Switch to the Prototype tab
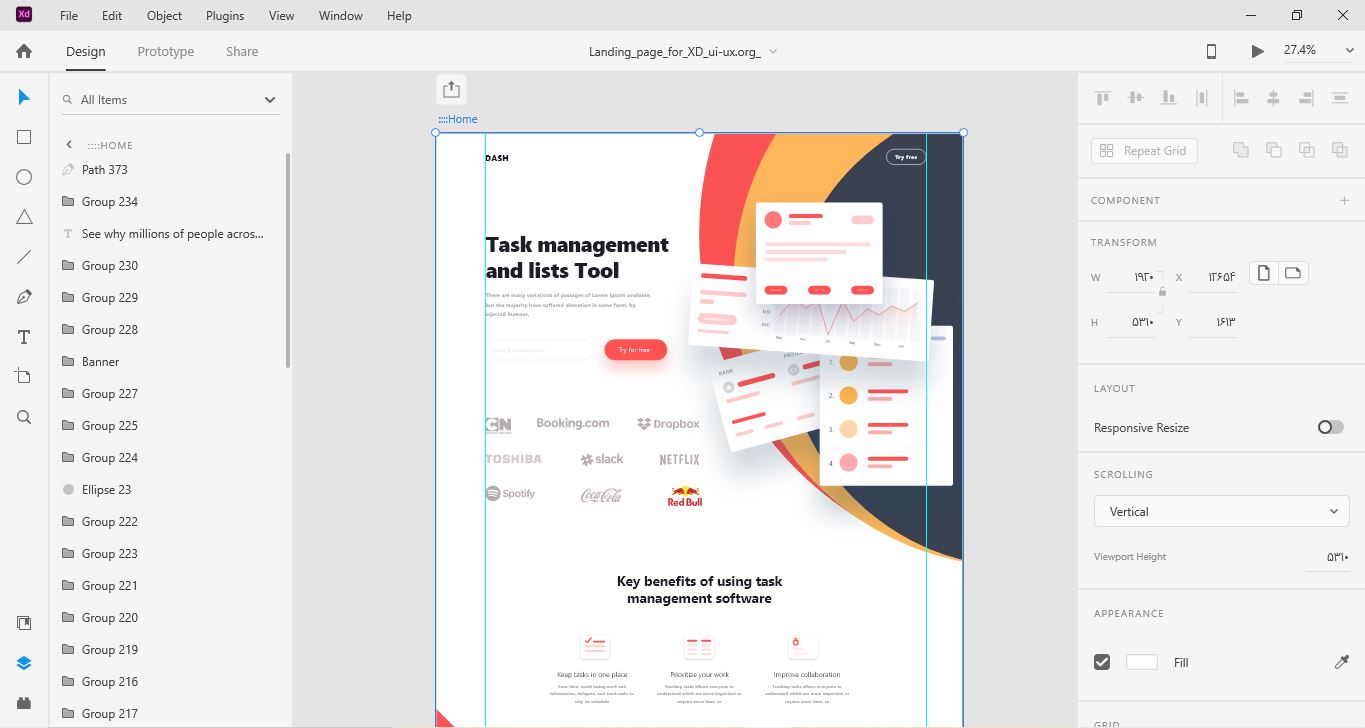The height and width of the screenshot is (728, 1365). [166, 51]
